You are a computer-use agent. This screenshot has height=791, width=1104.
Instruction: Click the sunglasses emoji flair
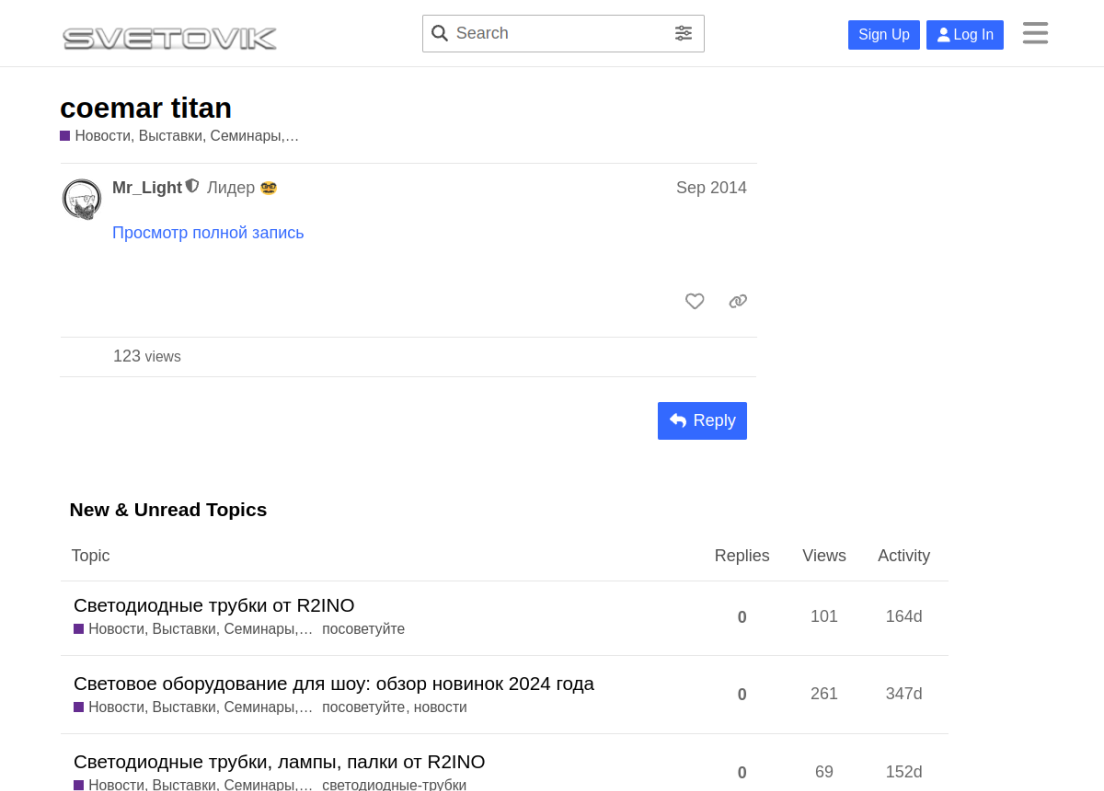coord(268,187)
